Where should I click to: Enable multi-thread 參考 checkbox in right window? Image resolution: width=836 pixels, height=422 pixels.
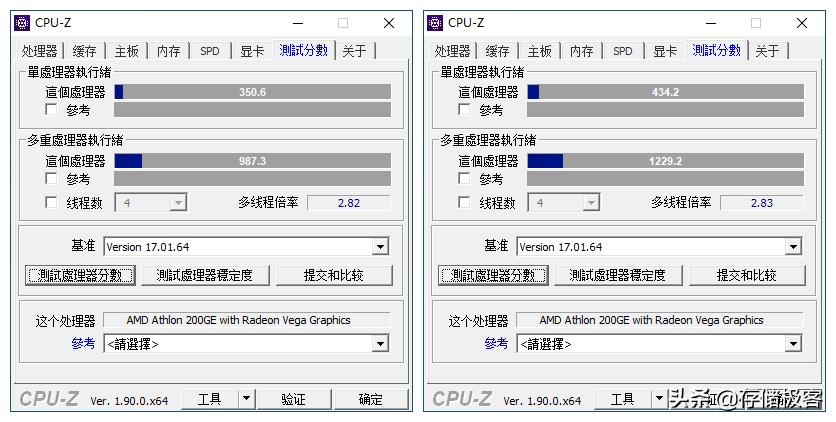[x=464, y=178]
